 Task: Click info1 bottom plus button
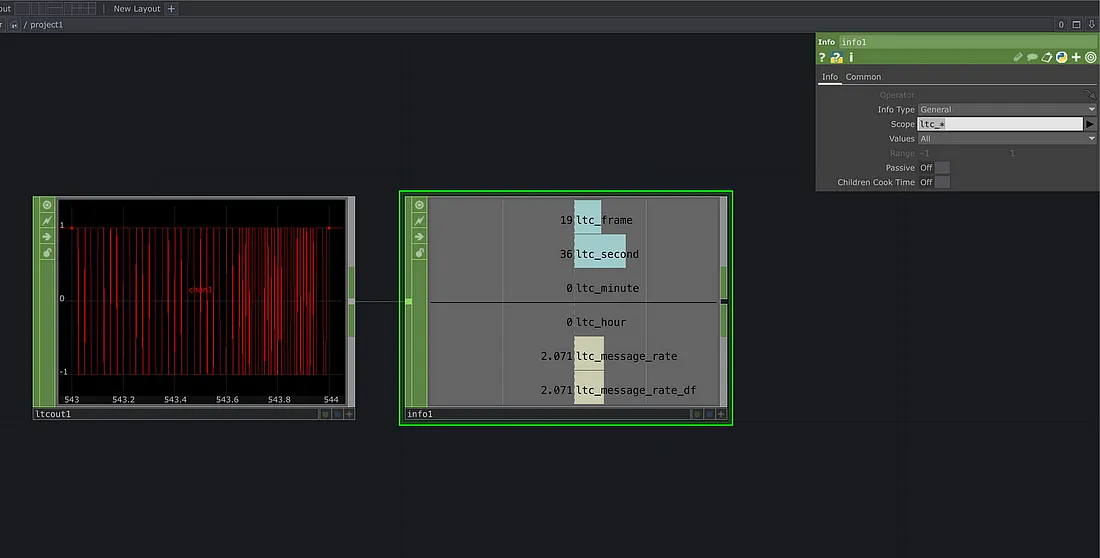point(720,414)
